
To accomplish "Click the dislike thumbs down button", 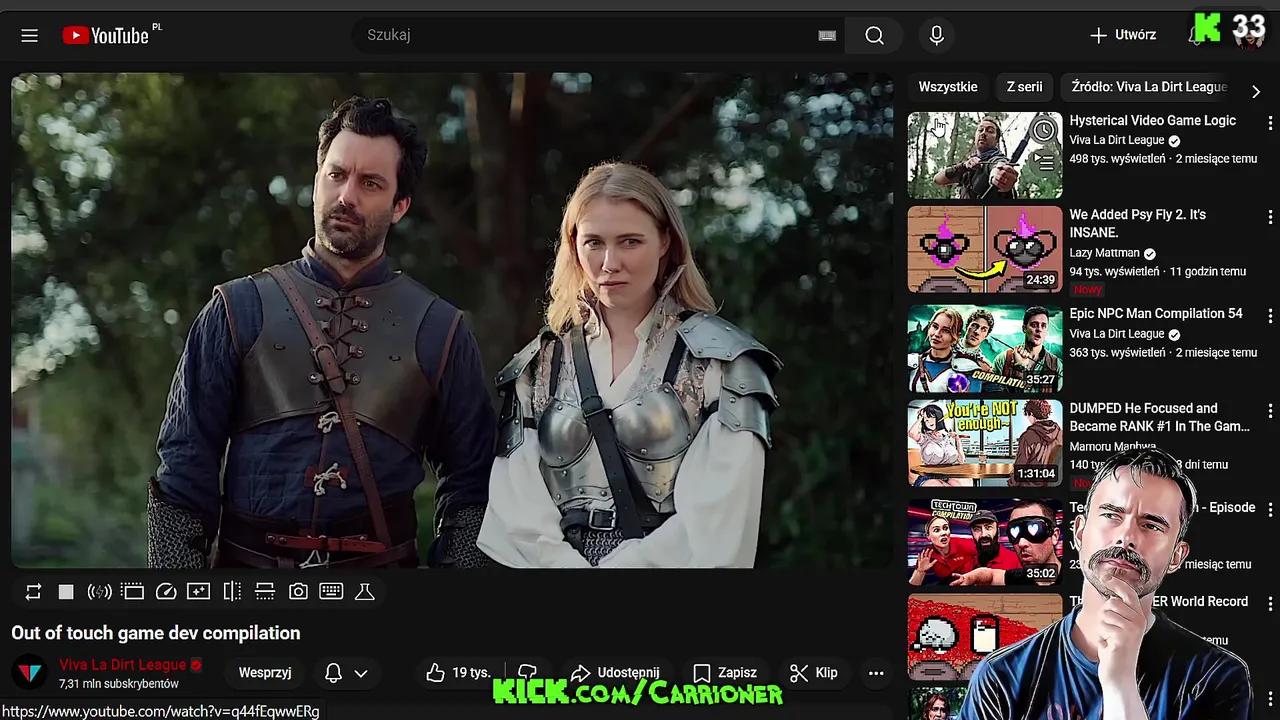I will click(x=528, y=673).
